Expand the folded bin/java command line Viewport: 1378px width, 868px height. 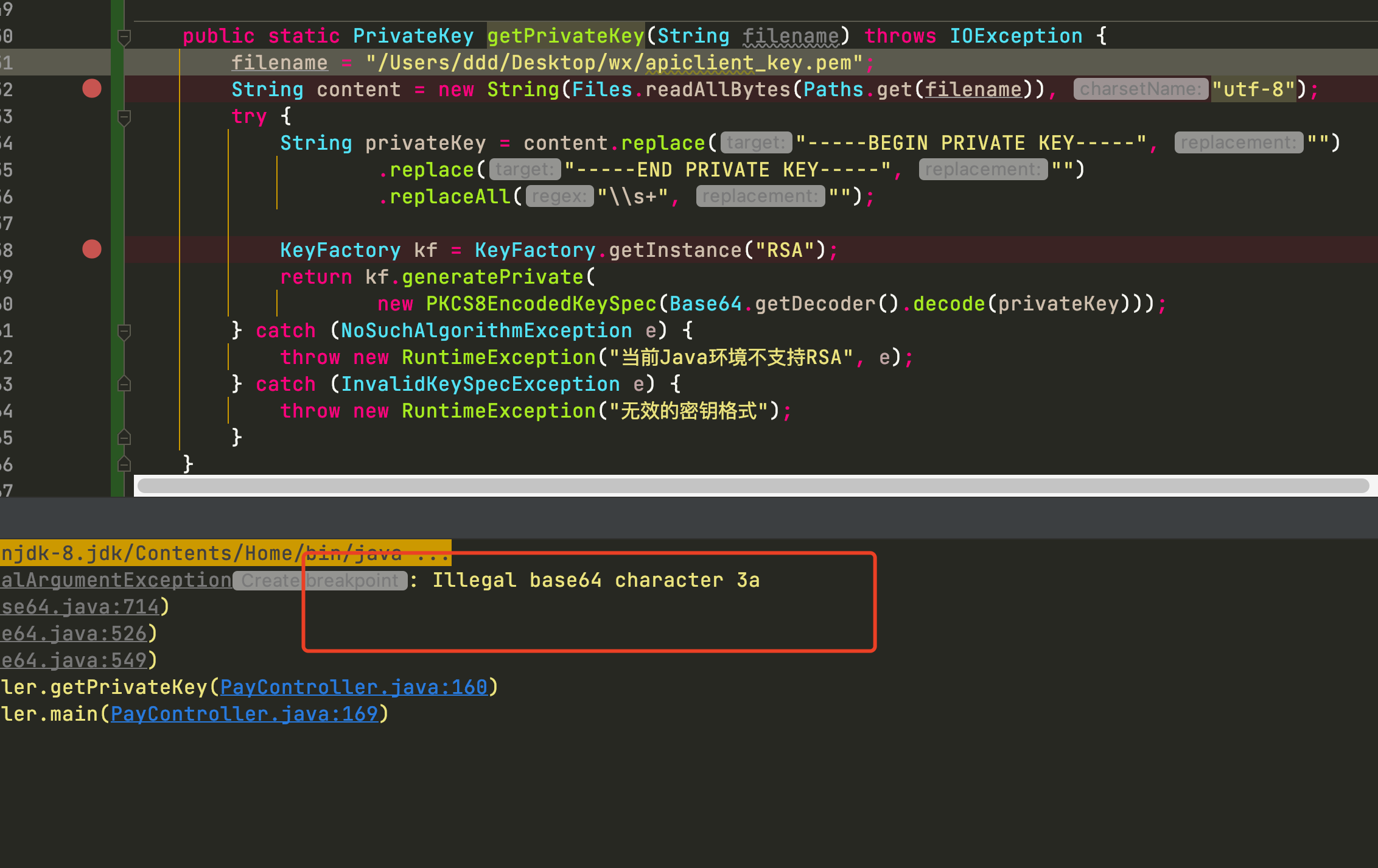click(x=432, y=553)
